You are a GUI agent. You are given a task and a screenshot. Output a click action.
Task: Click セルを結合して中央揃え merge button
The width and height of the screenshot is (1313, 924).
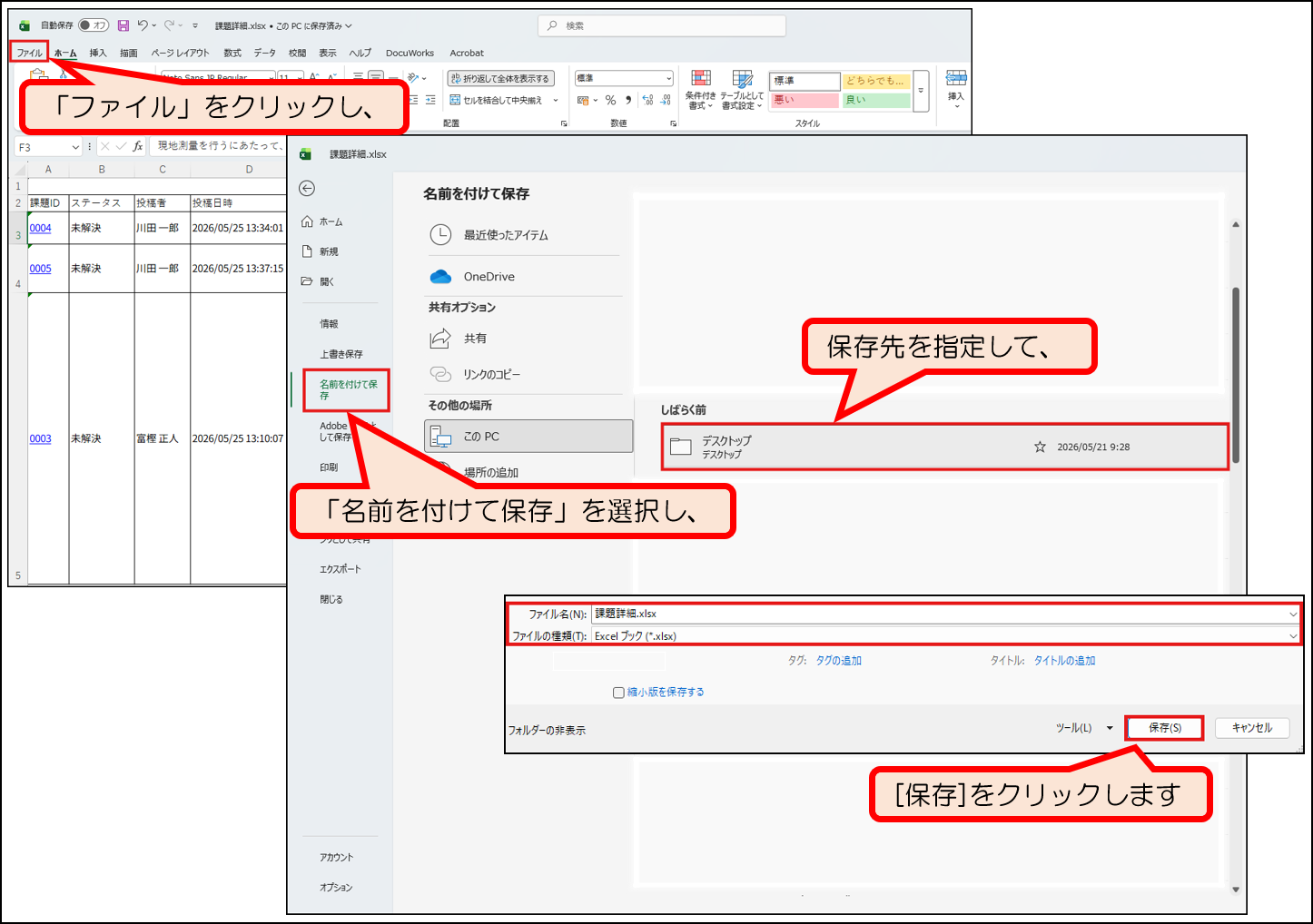coord(496,100)
